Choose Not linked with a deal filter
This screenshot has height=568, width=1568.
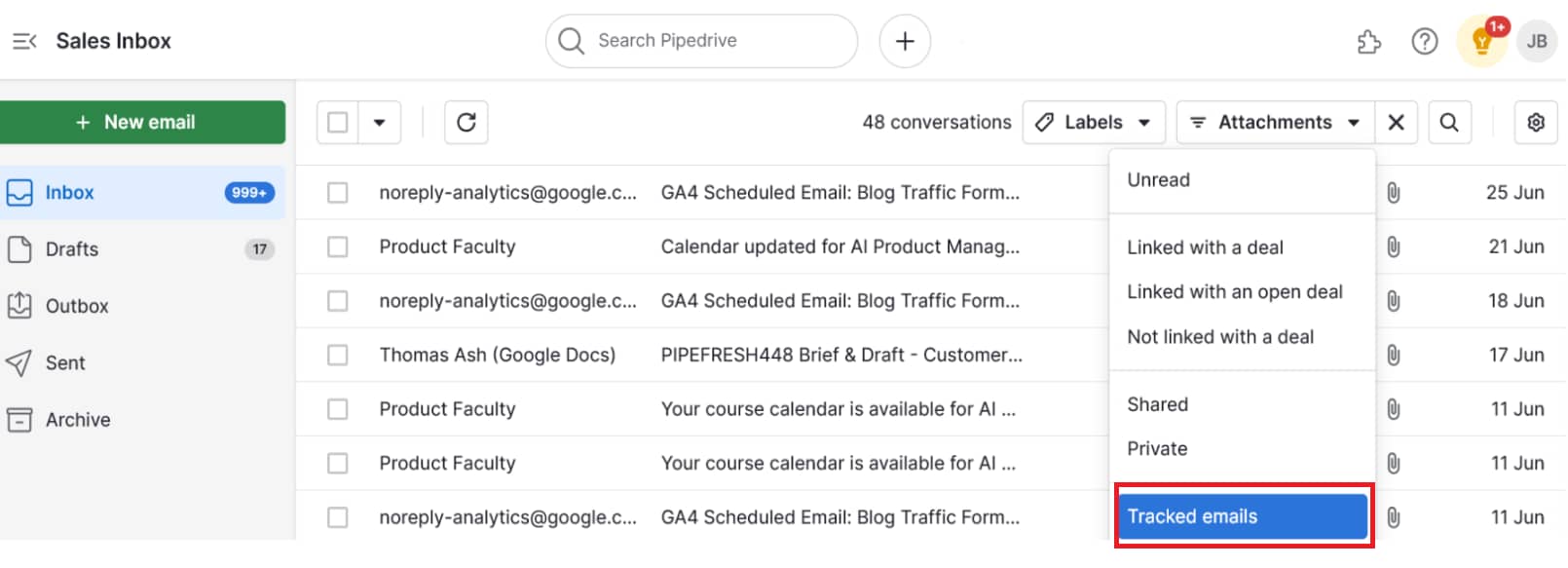tap(1220, 336)
